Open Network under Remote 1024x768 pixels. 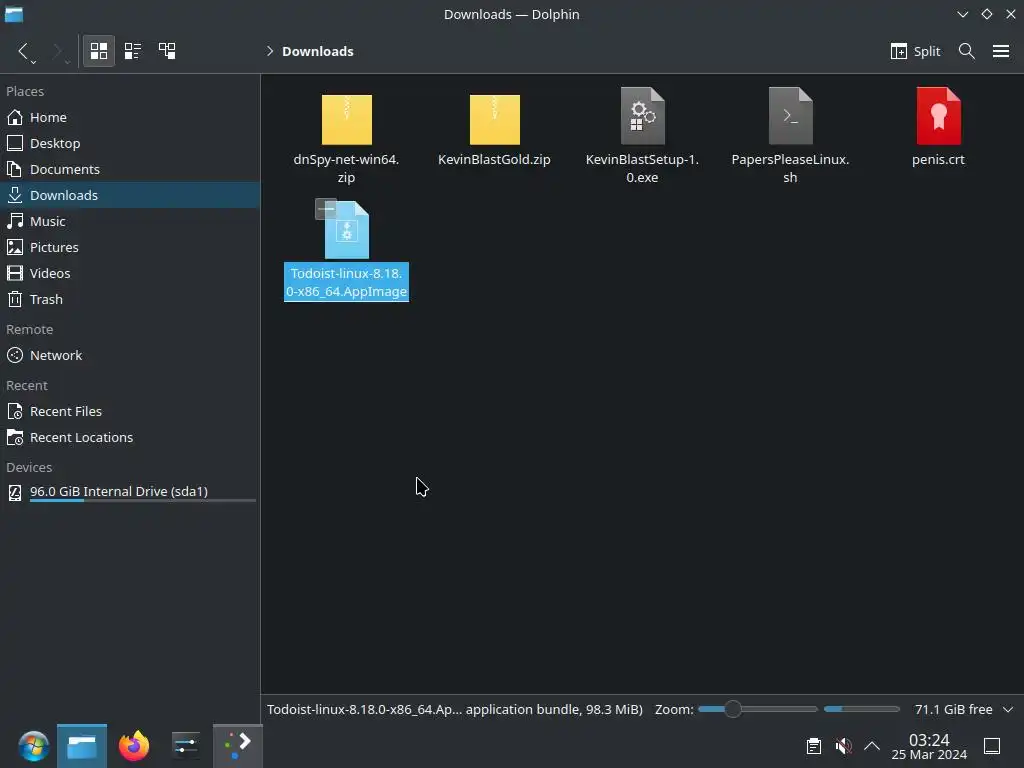coord(130,355)
